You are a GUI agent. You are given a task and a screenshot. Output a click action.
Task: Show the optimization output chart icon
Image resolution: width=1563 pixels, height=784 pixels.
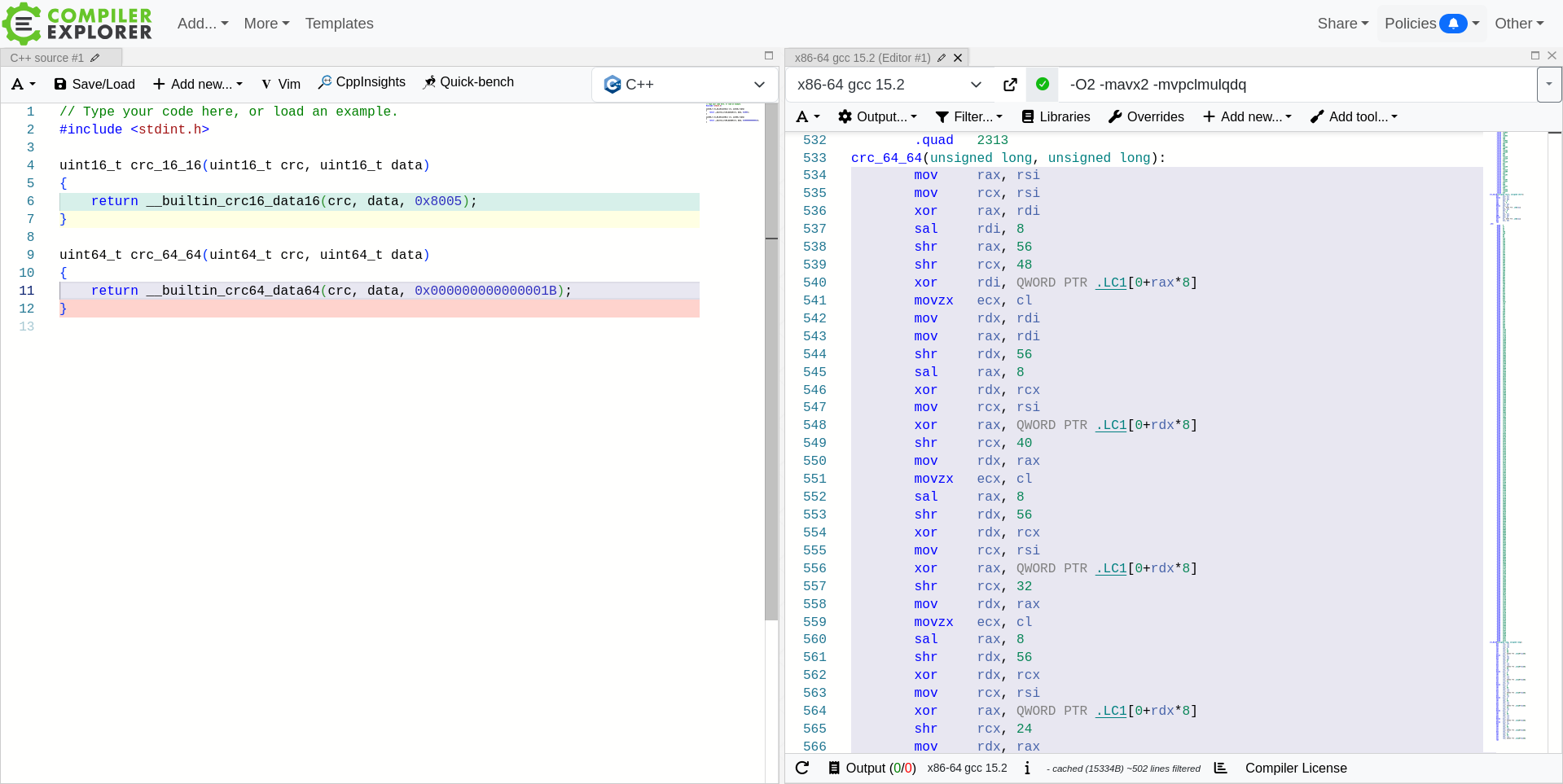point(1220,768)
